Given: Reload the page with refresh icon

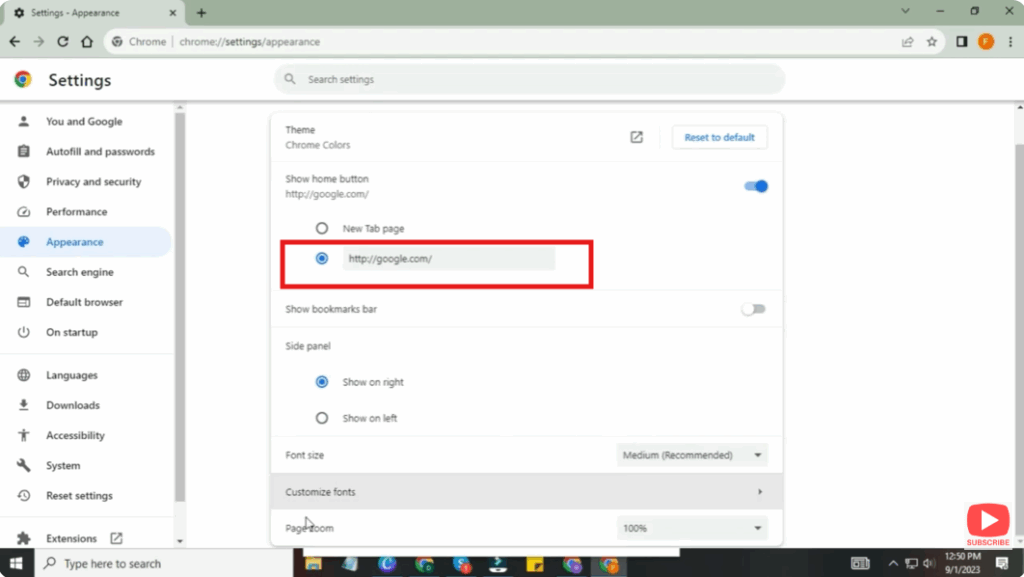Looking at the screenshot, I should tap(63, 42).
